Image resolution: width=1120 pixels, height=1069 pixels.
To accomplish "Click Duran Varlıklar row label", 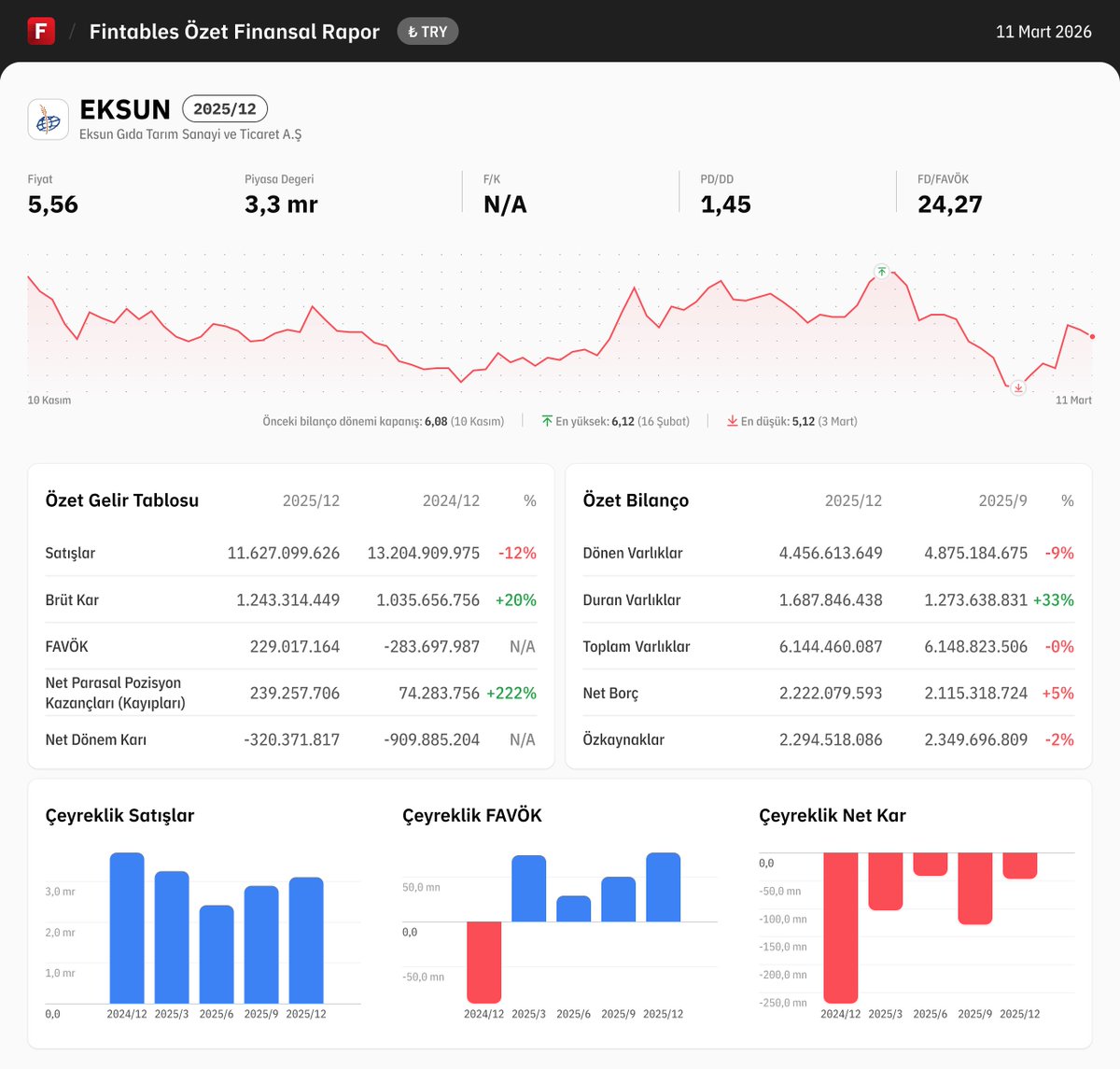I will tap(632, 599).
